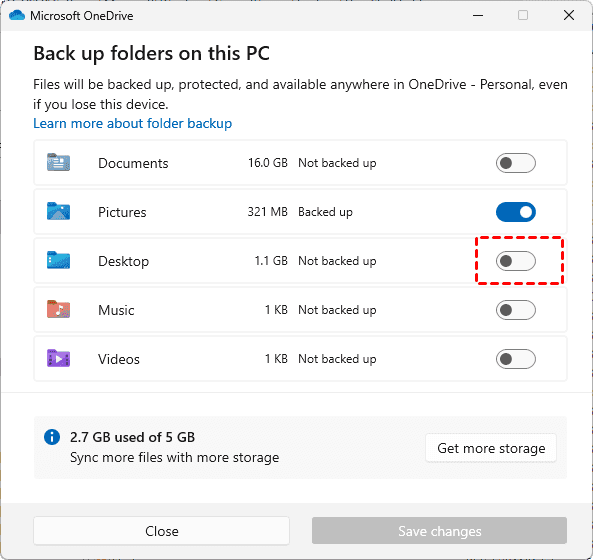Click the 2.7 GB used of 5 GB text

132,437
